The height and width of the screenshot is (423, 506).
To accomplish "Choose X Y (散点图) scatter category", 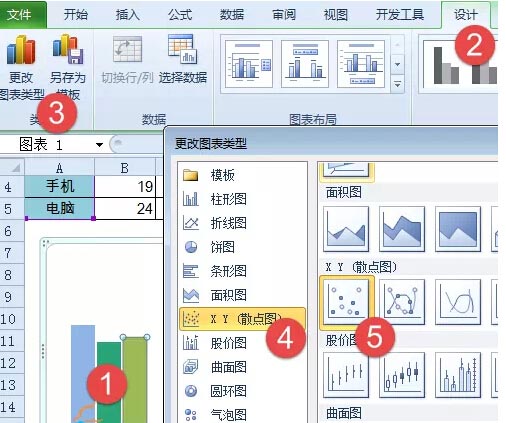I will click(x=242, y=319).
